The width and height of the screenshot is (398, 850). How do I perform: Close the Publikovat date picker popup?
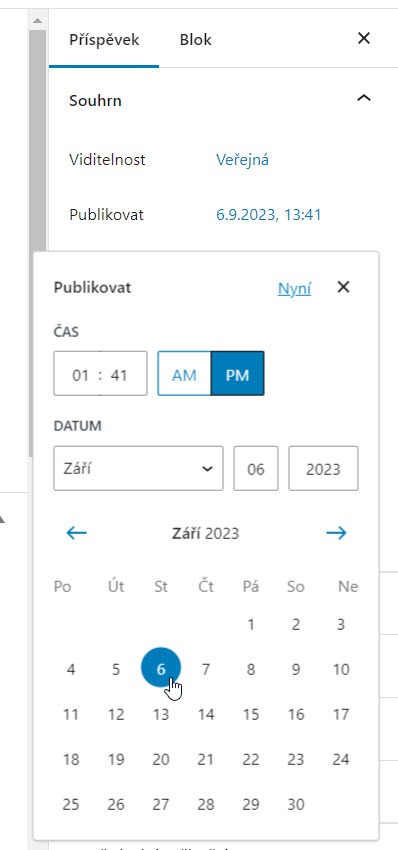(x=343, y=287)
